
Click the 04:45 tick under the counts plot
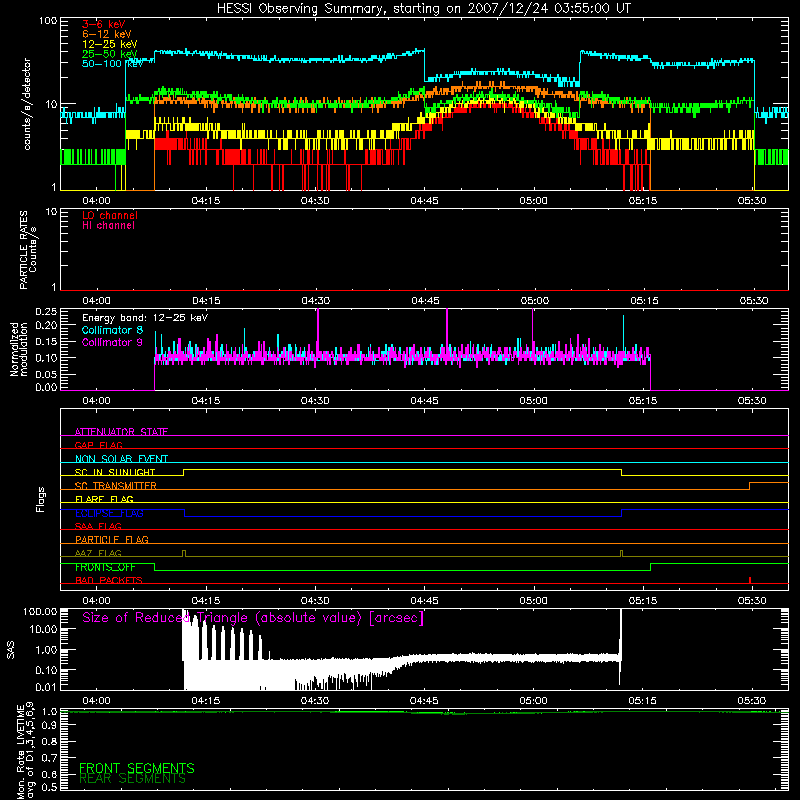[424, 201]
